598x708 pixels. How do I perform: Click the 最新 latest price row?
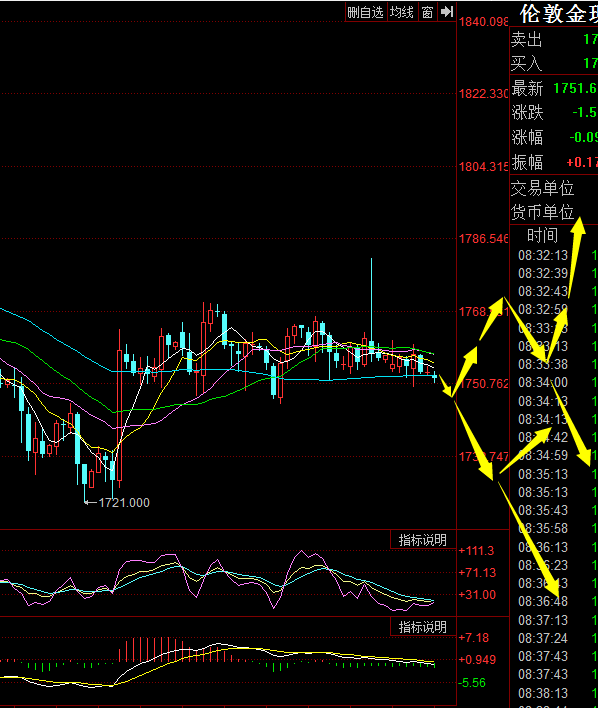click(x=554, y=88)
